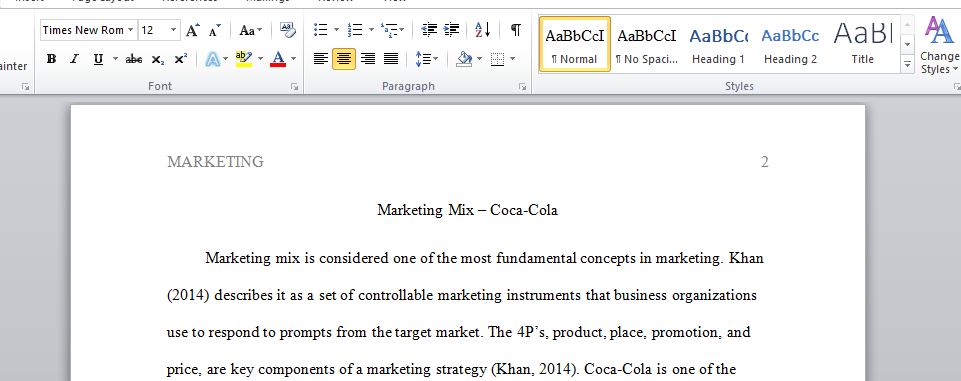Click Numbering list icon
This screenshot has width=961, height=381.
355,30
